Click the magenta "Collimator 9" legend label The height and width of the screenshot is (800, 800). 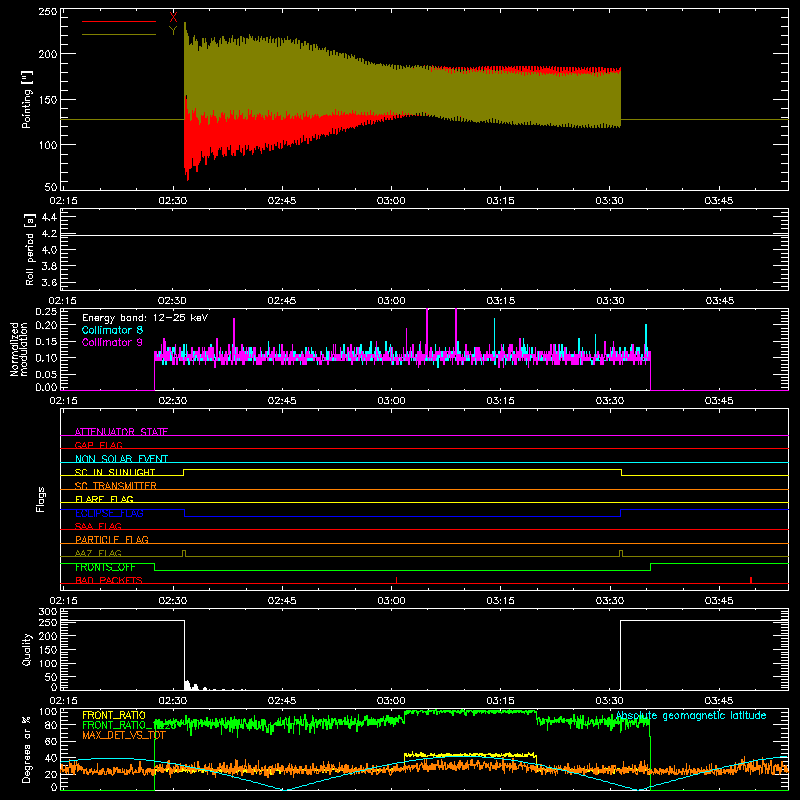112,342
